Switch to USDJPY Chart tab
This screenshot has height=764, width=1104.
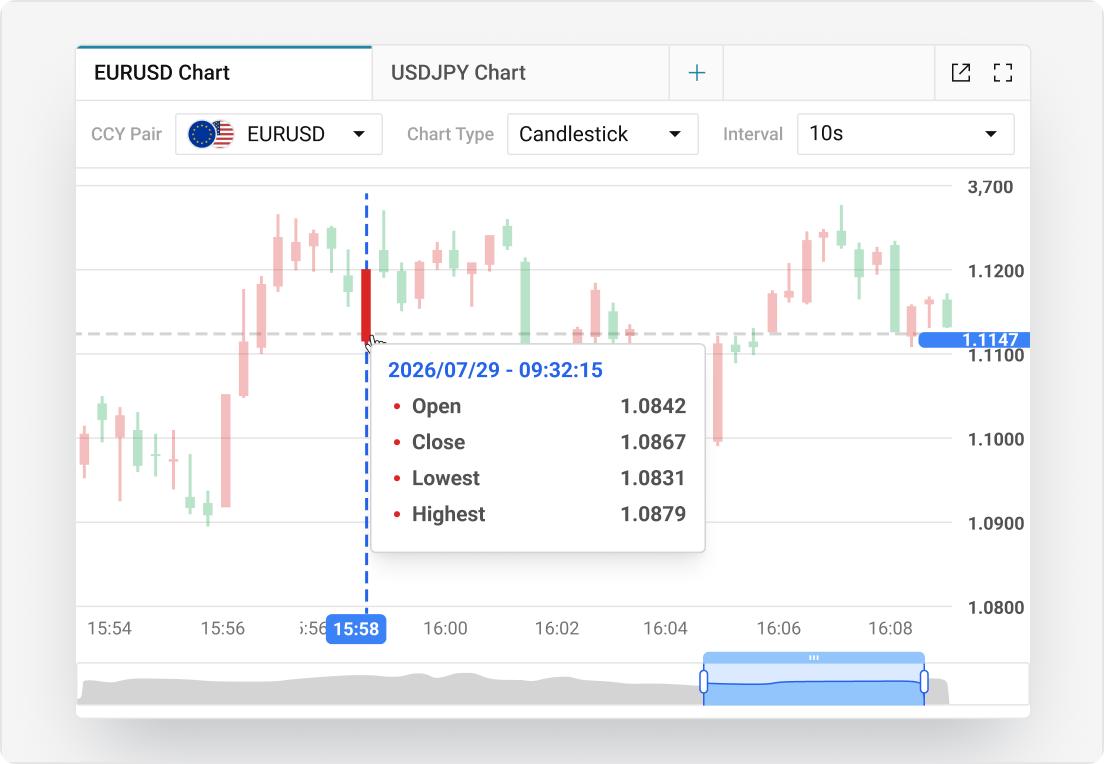point(520,73)
